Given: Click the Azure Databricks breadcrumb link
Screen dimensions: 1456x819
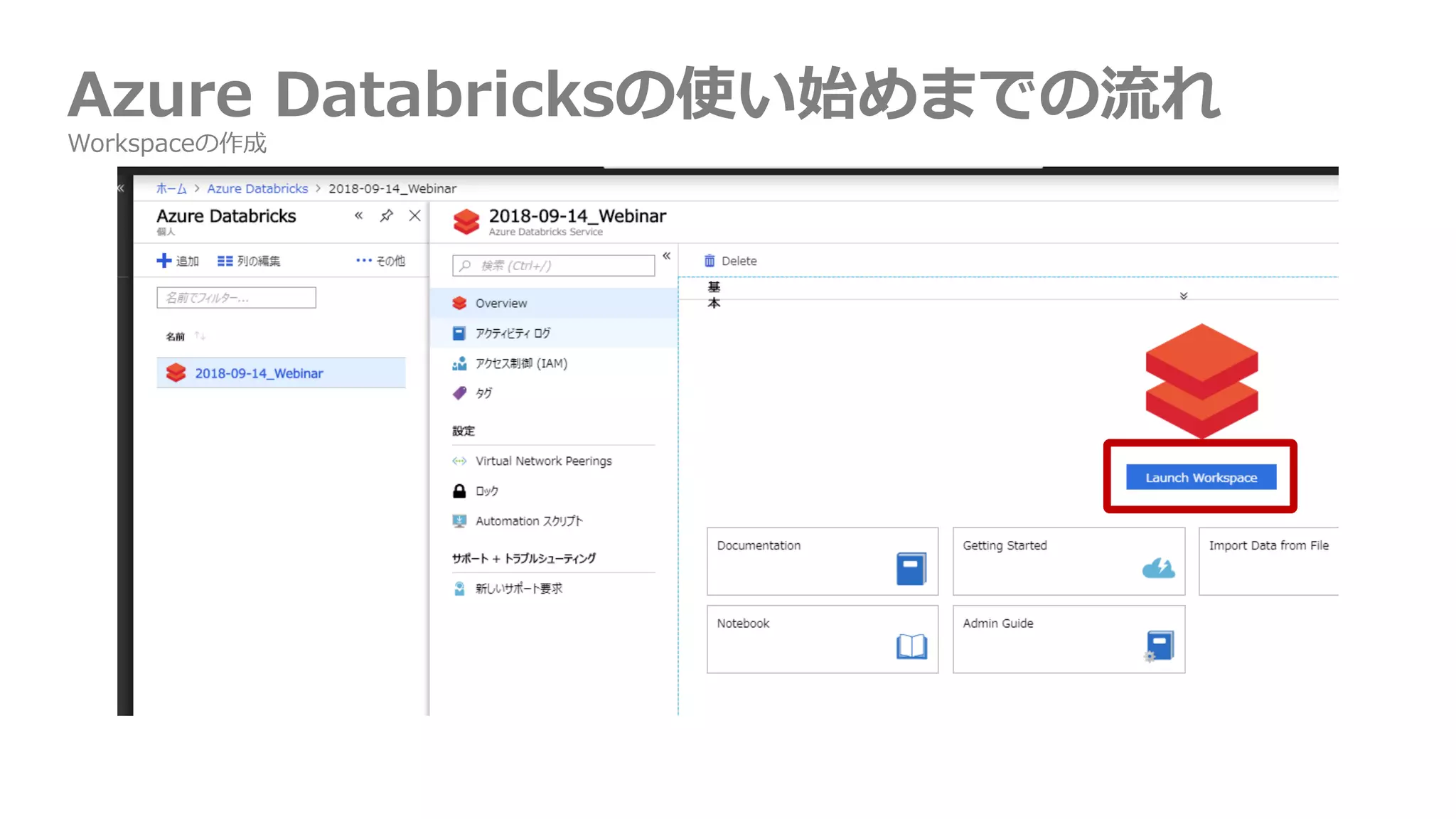Looking at the screenshot, I should [257, 188].
